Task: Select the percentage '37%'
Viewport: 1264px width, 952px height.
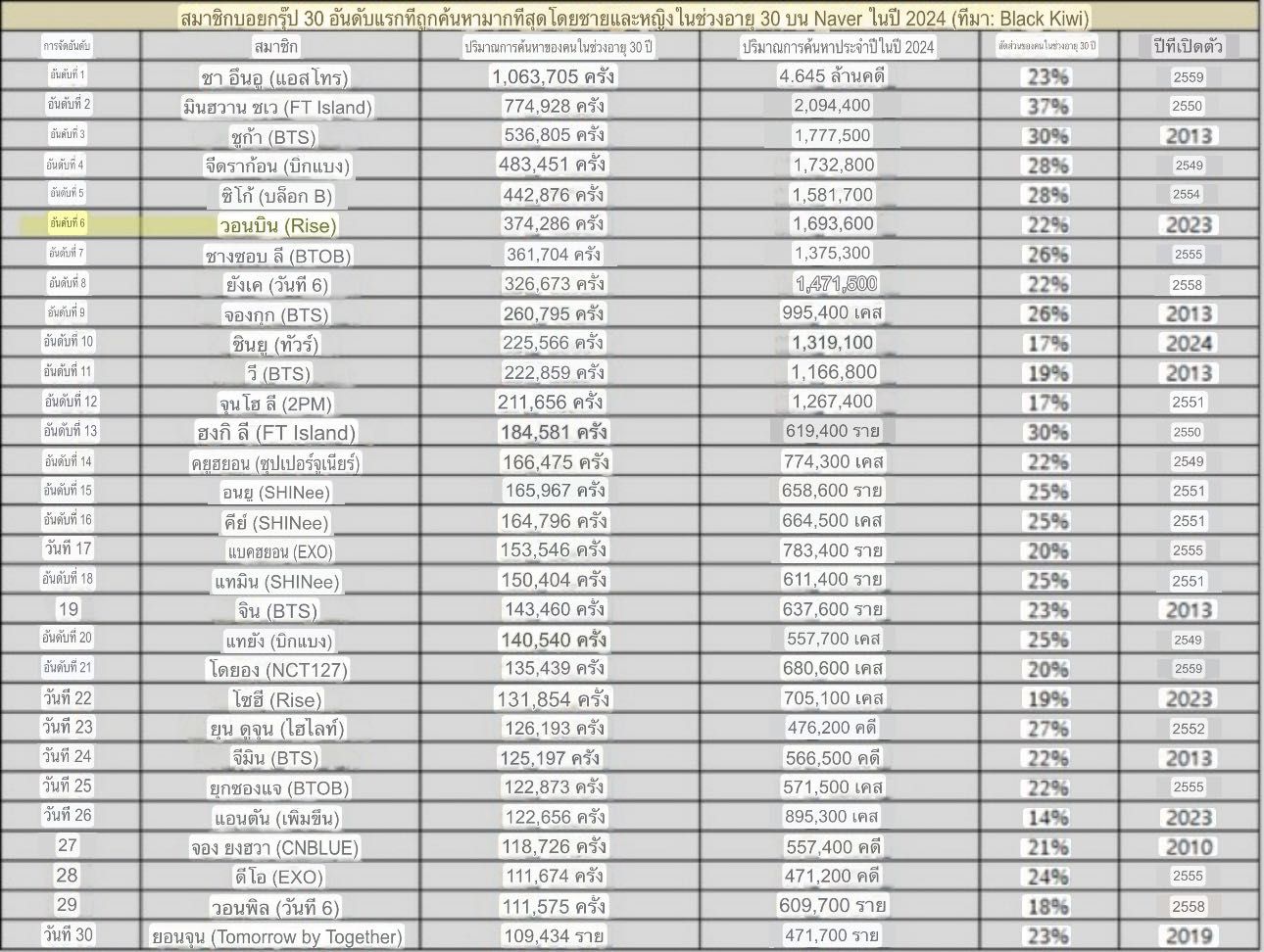Action: 1048,106
